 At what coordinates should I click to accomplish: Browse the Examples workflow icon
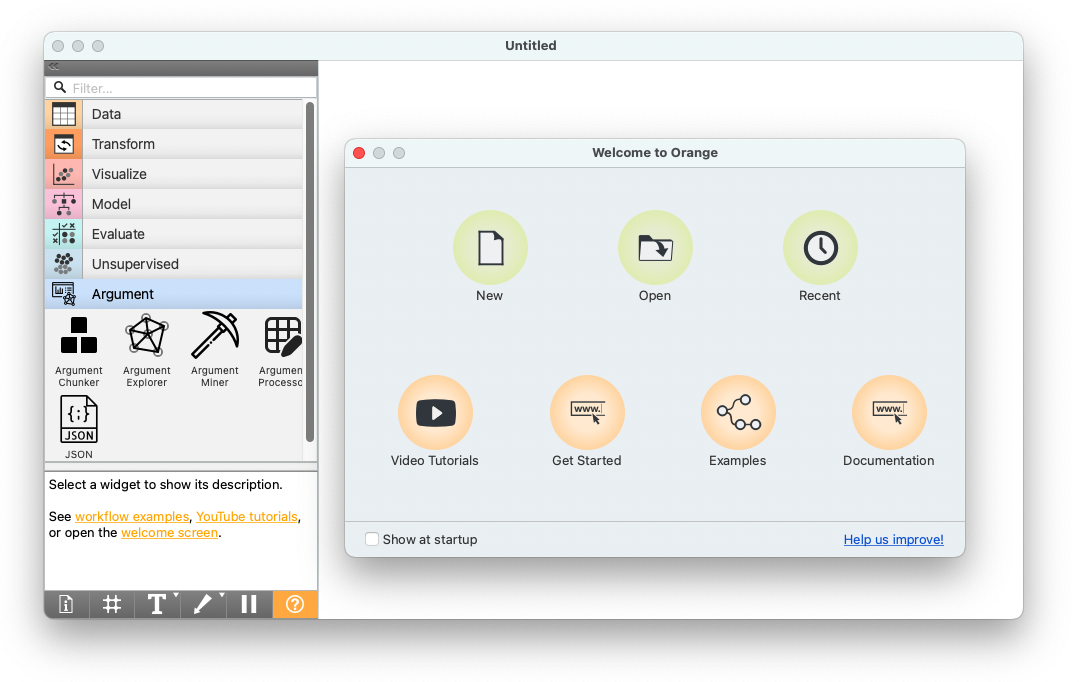tap(738, 412)
